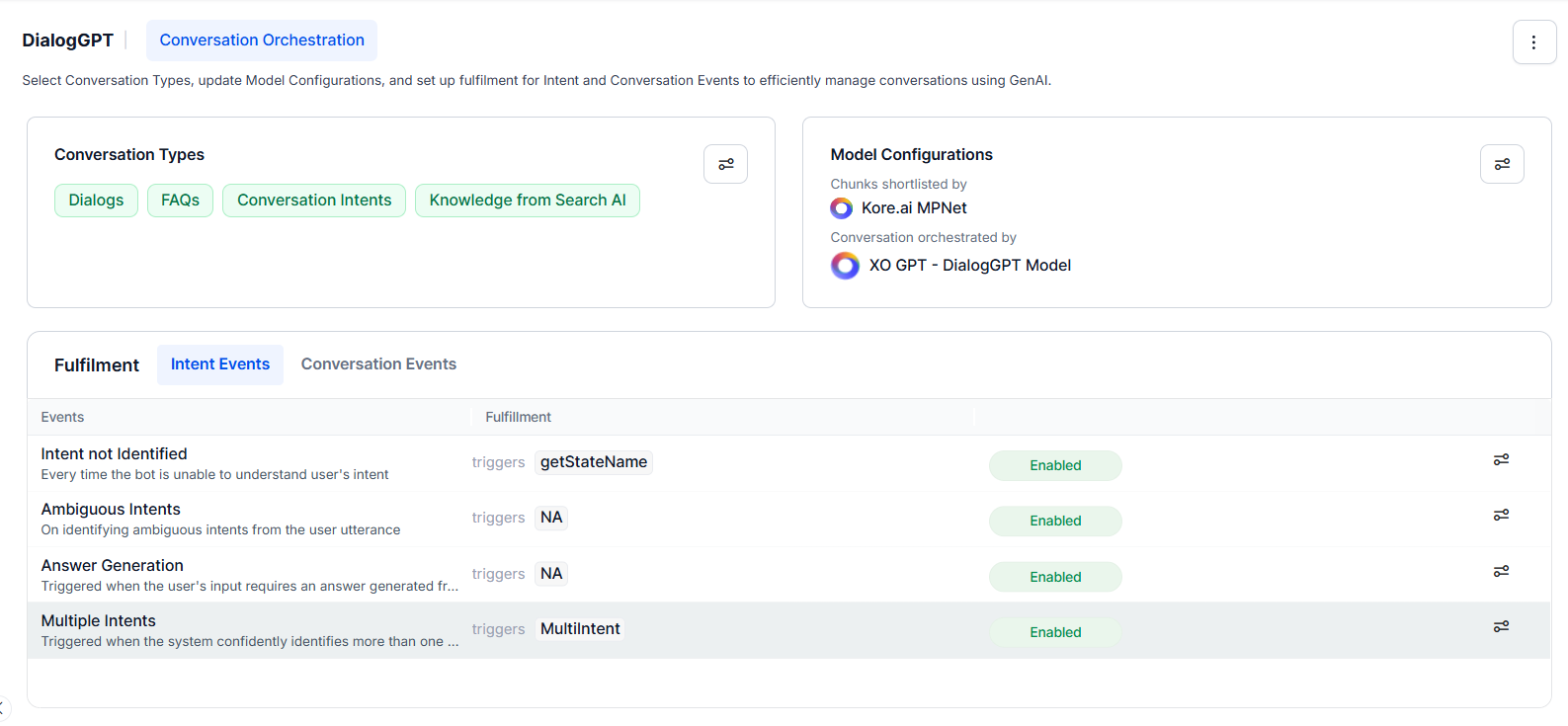Toggle Enabled status for Multiple Intents
1568x726 pixels.
(1054, 632)
